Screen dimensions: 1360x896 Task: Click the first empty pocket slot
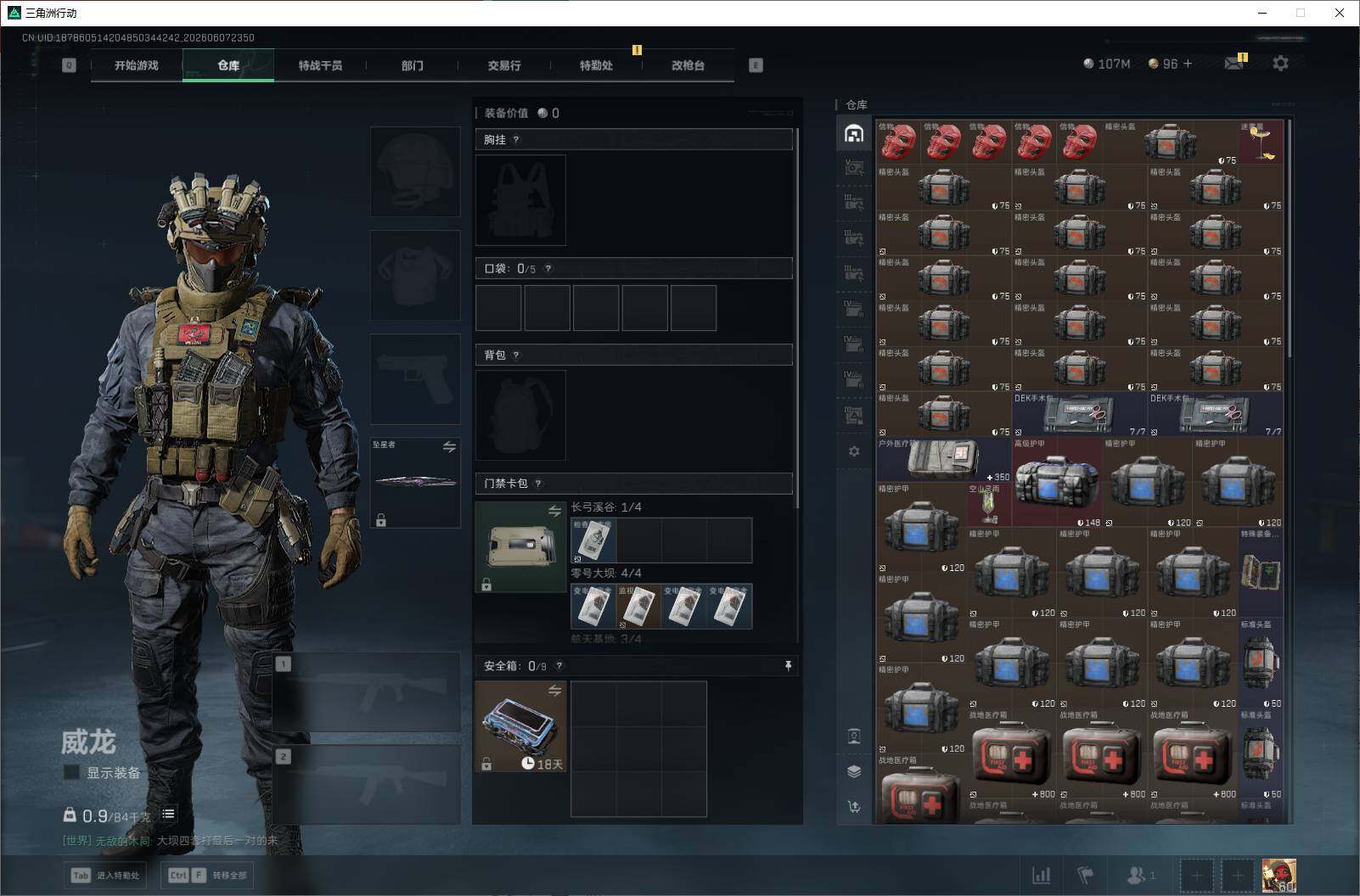(x=498, y=307)
